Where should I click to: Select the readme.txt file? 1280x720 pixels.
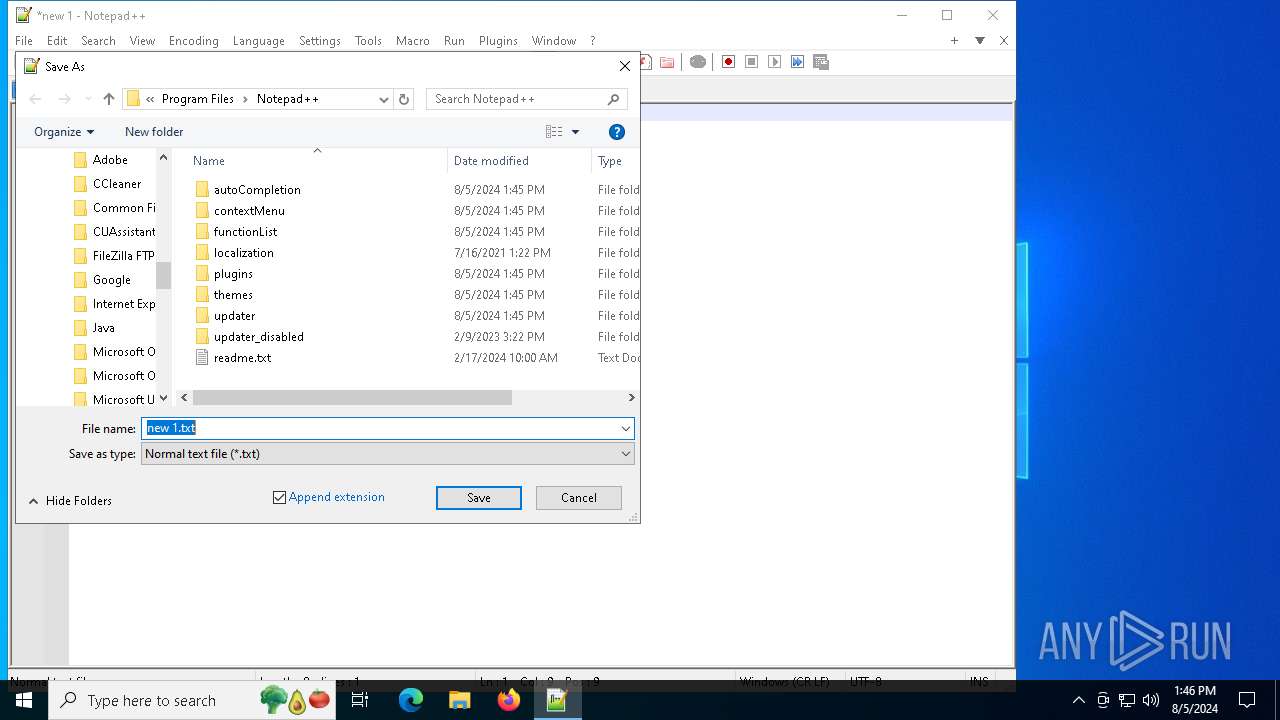[242, 358]
